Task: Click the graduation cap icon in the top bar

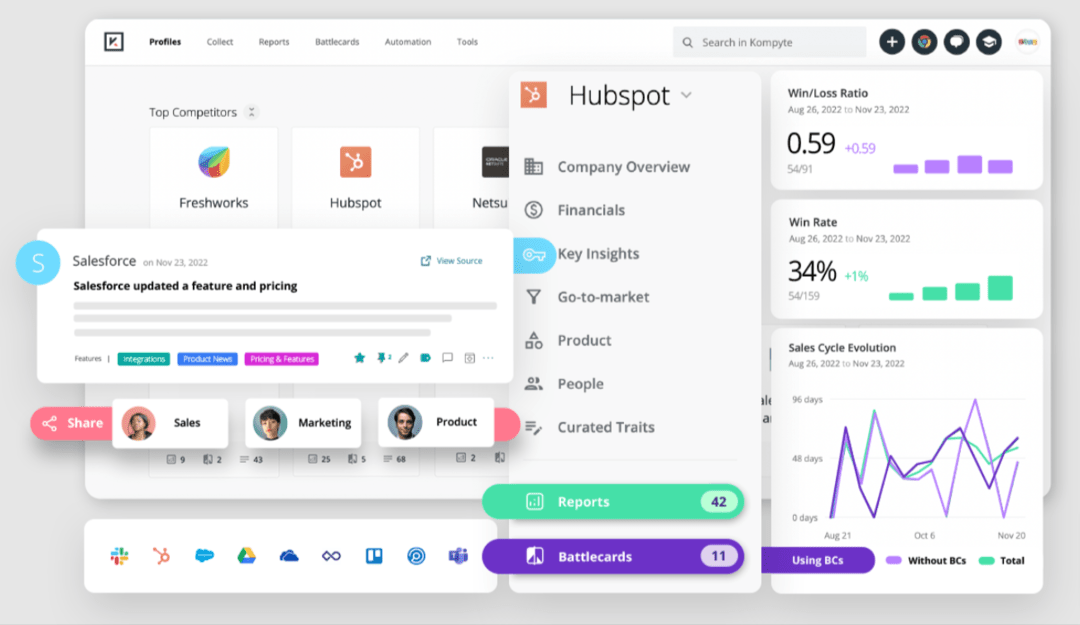Action: (989, 42)
